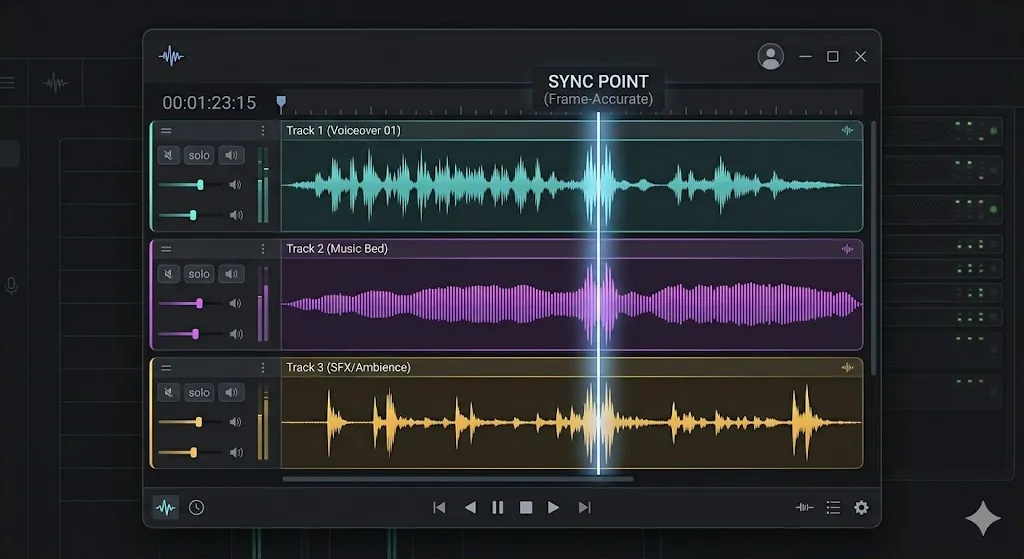This screenshot has height=559, width=1024.
Task: Click the waveform trim icon bottom right
Action: coord(805,507)
